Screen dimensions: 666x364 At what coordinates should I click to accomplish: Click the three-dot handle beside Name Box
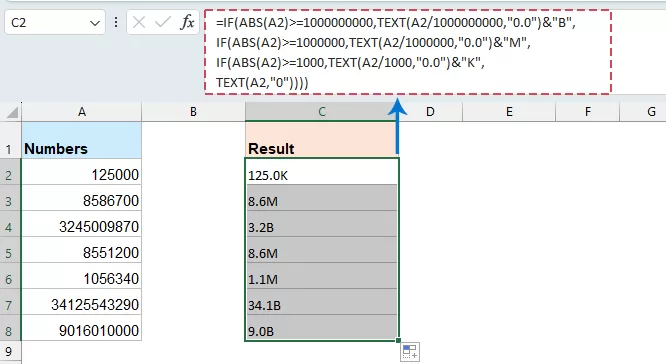pyautogui.click(x=116, y=22)
